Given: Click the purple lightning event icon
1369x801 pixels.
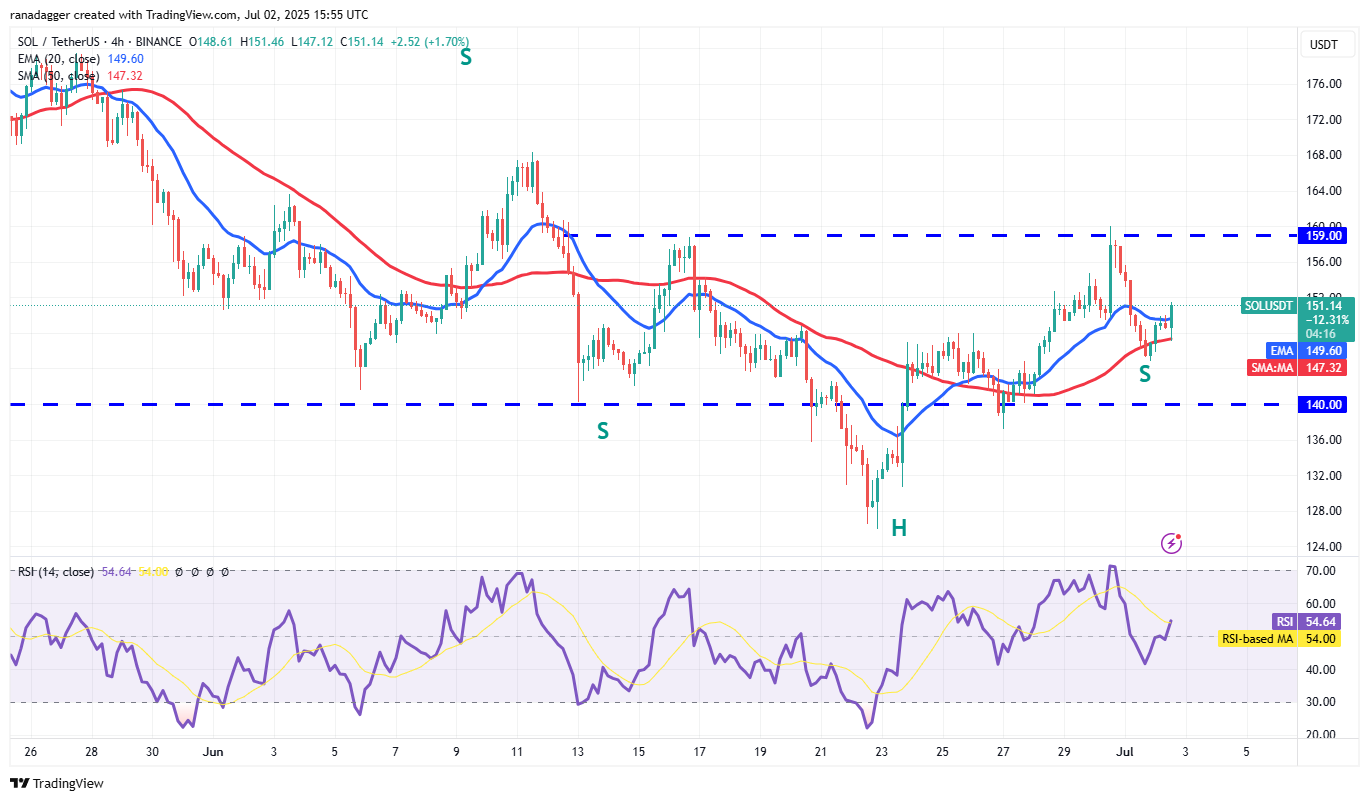Looking at the screenshot, I should [1171, 543].
